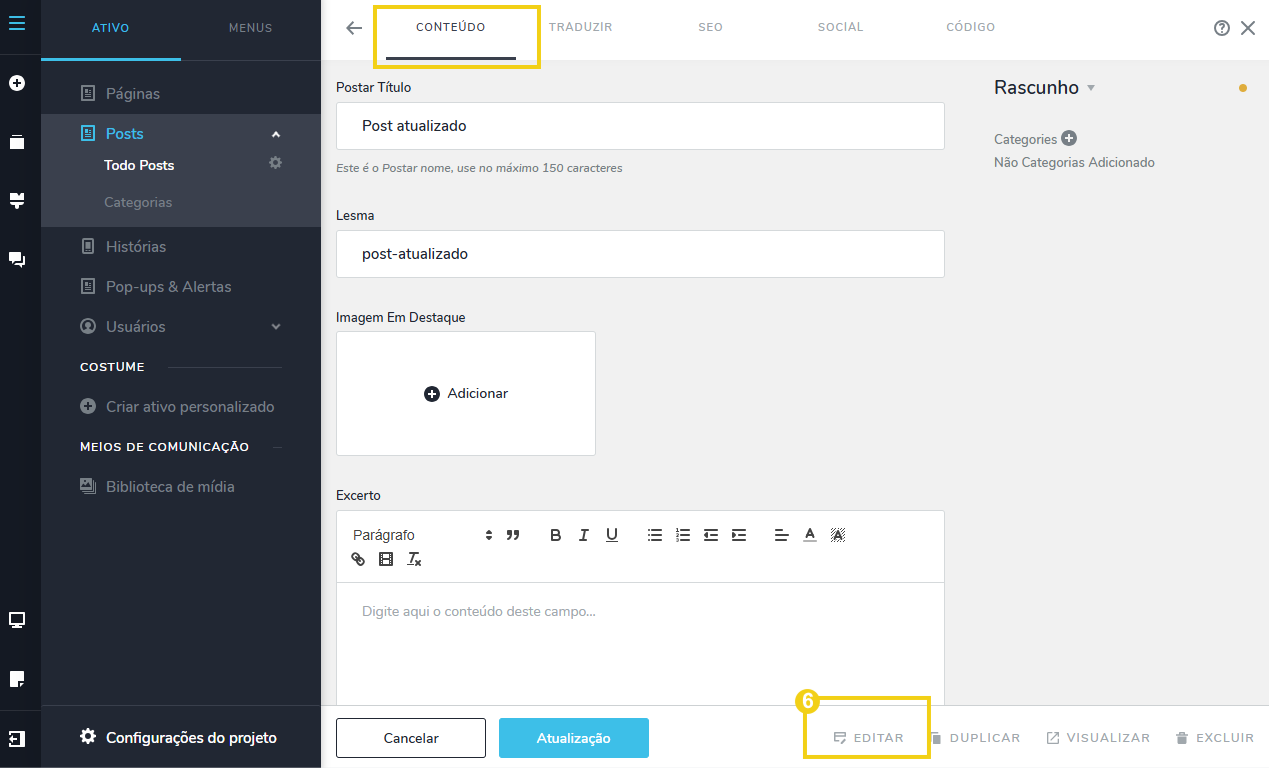This screenshot has height=768, width=1269.
Task: Click the exit logout icon
Action: point(16,739)
